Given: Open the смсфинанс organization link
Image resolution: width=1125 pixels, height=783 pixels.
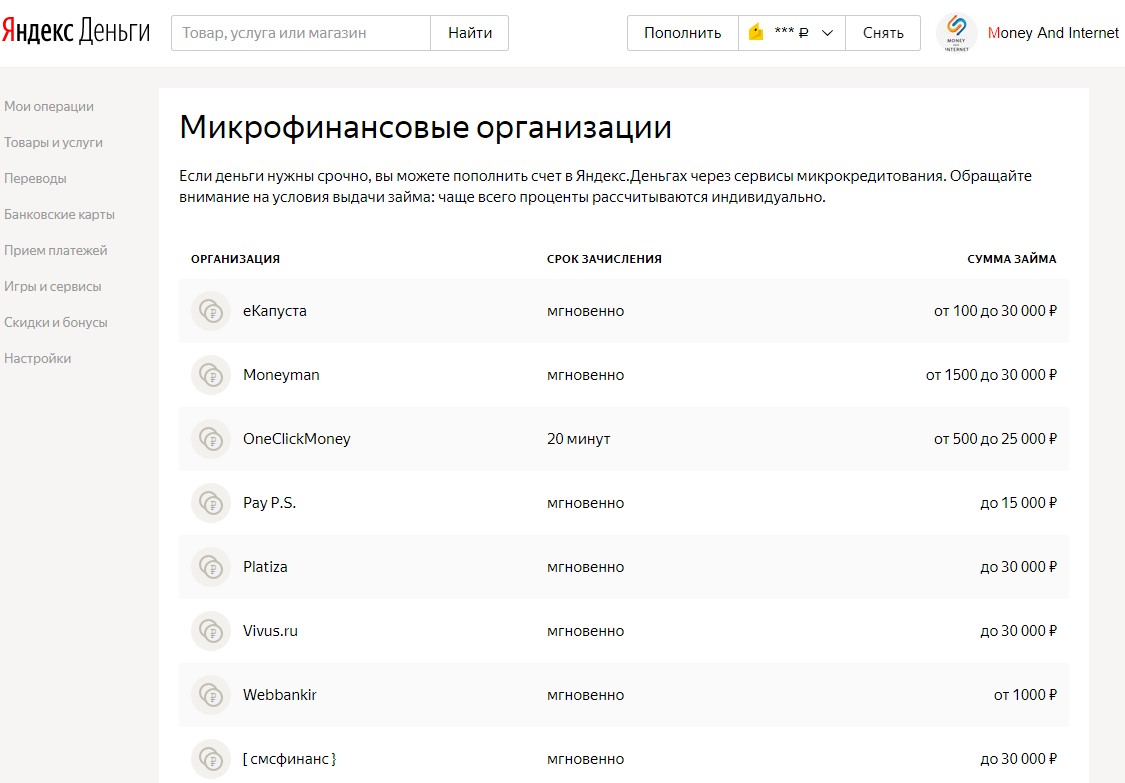Looking at the screenshot, I should (289, 759).
